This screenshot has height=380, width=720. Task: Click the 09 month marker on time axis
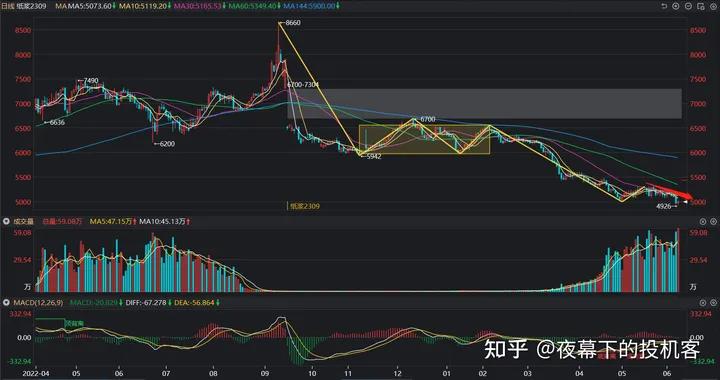point(264,374)
